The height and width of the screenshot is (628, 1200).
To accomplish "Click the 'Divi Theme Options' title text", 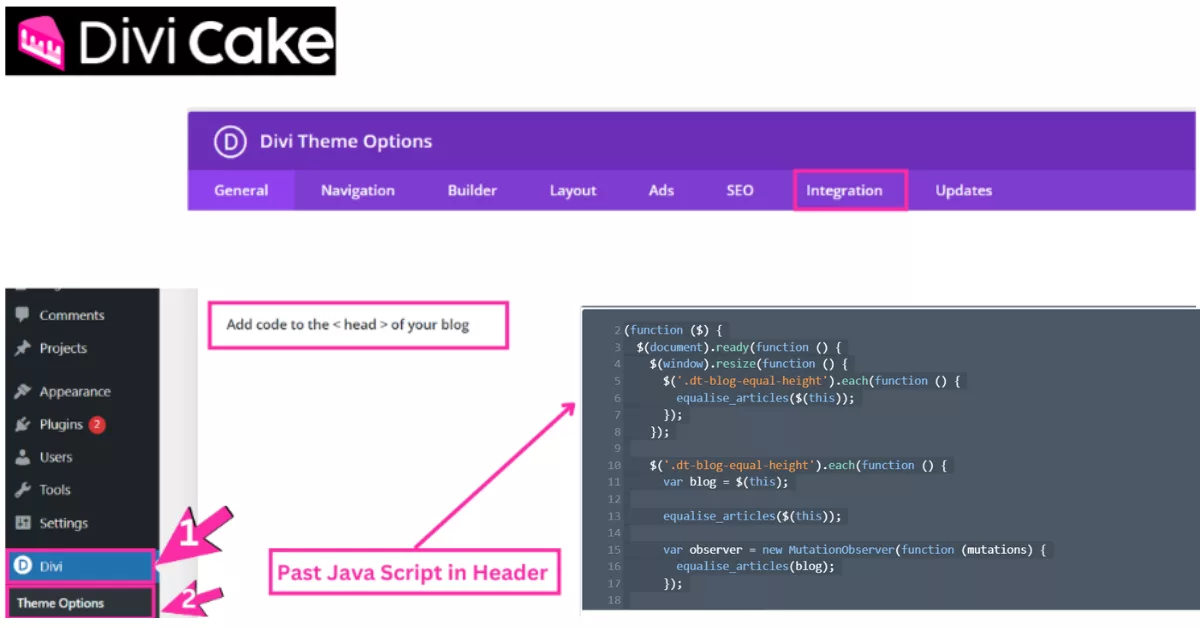I will pos(346,141).
